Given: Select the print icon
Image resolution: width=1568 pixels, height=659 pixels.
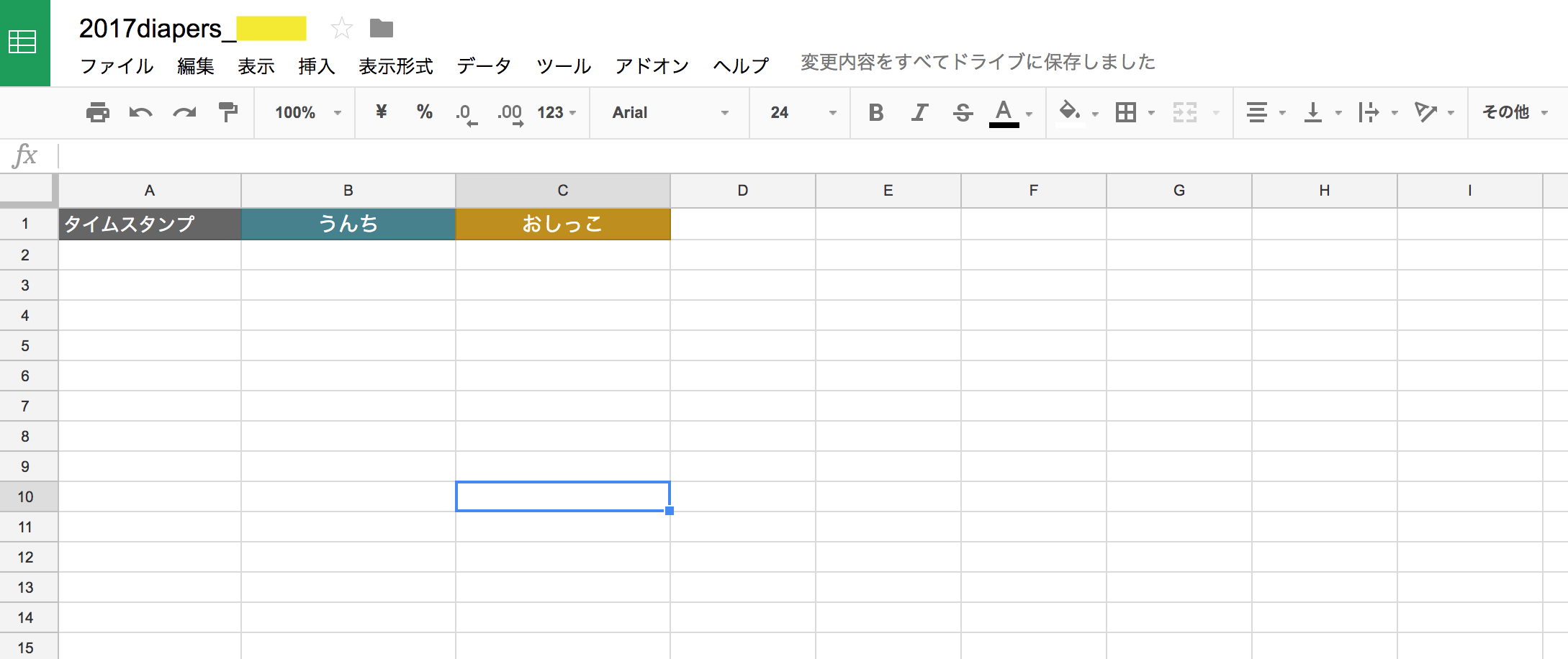Looking at the screenshot, I should click(x=99, y=112).
